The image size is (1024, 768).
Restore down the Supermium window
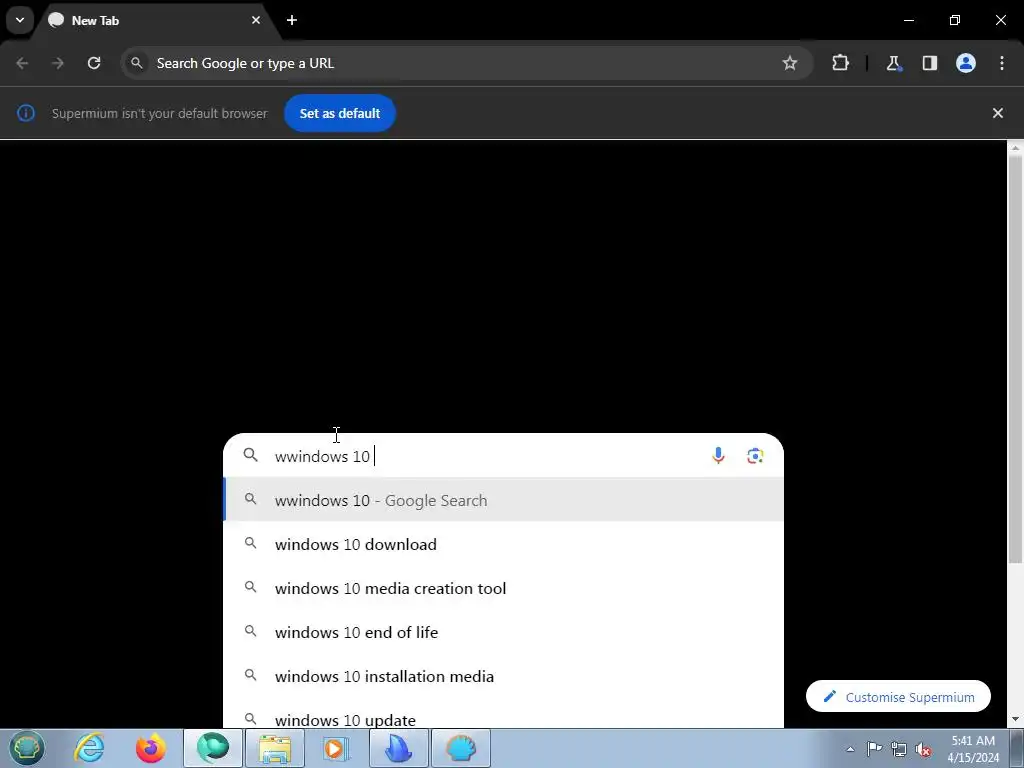[x=954, y=20]
